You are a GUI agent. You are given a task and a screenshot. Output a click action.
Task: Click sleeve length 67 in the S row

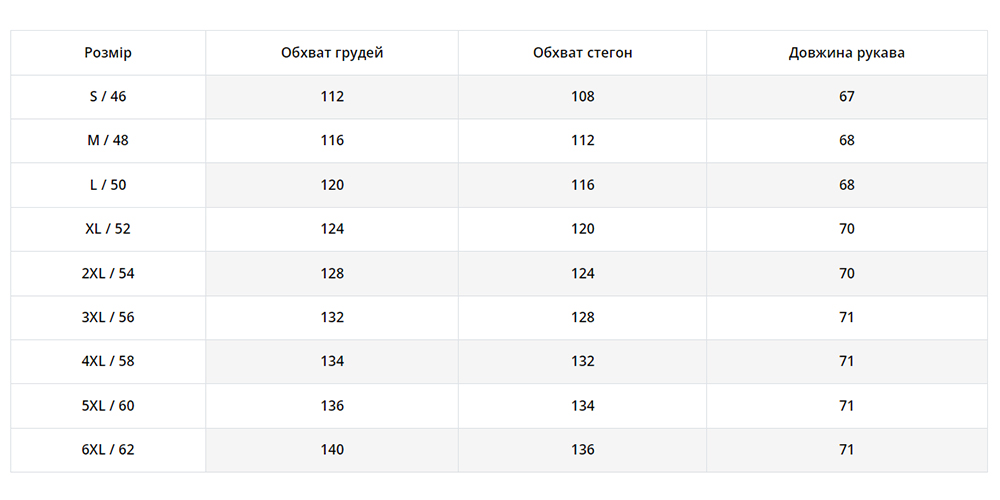[847, 97]
